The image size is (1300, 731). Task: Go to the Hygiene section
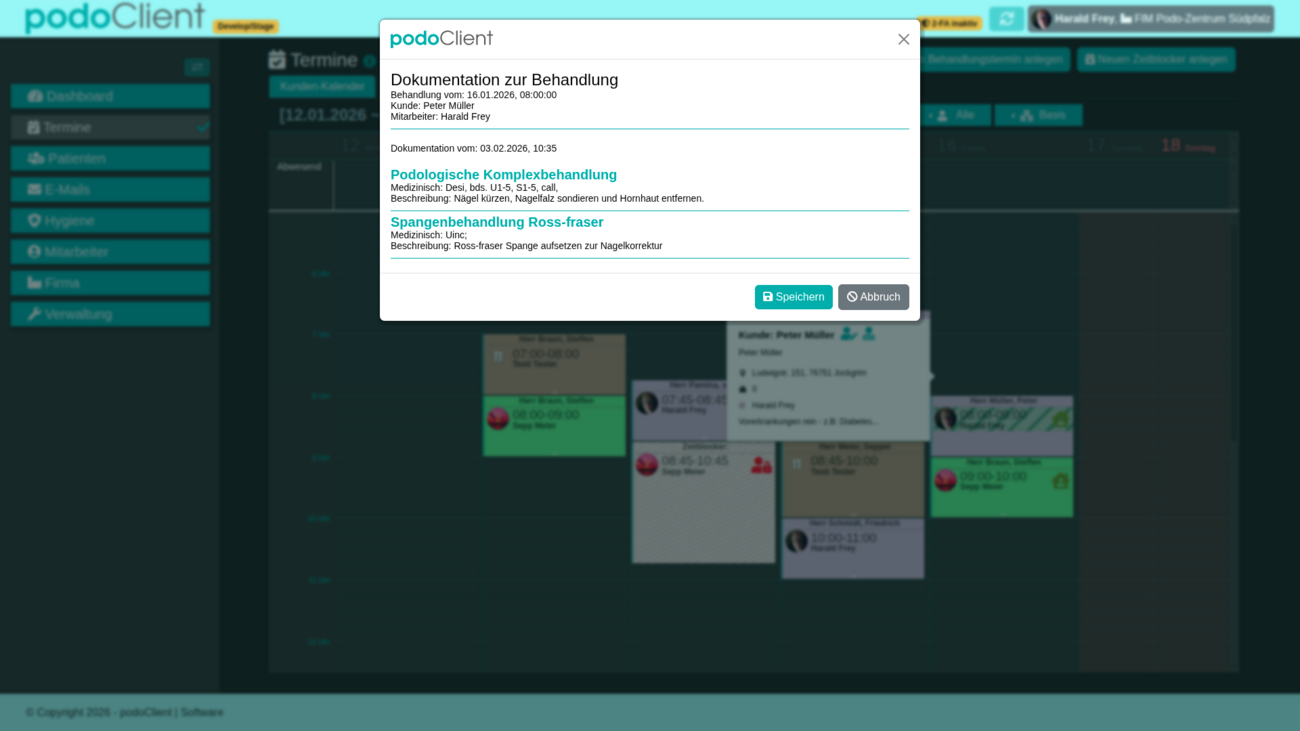[110, 220]
